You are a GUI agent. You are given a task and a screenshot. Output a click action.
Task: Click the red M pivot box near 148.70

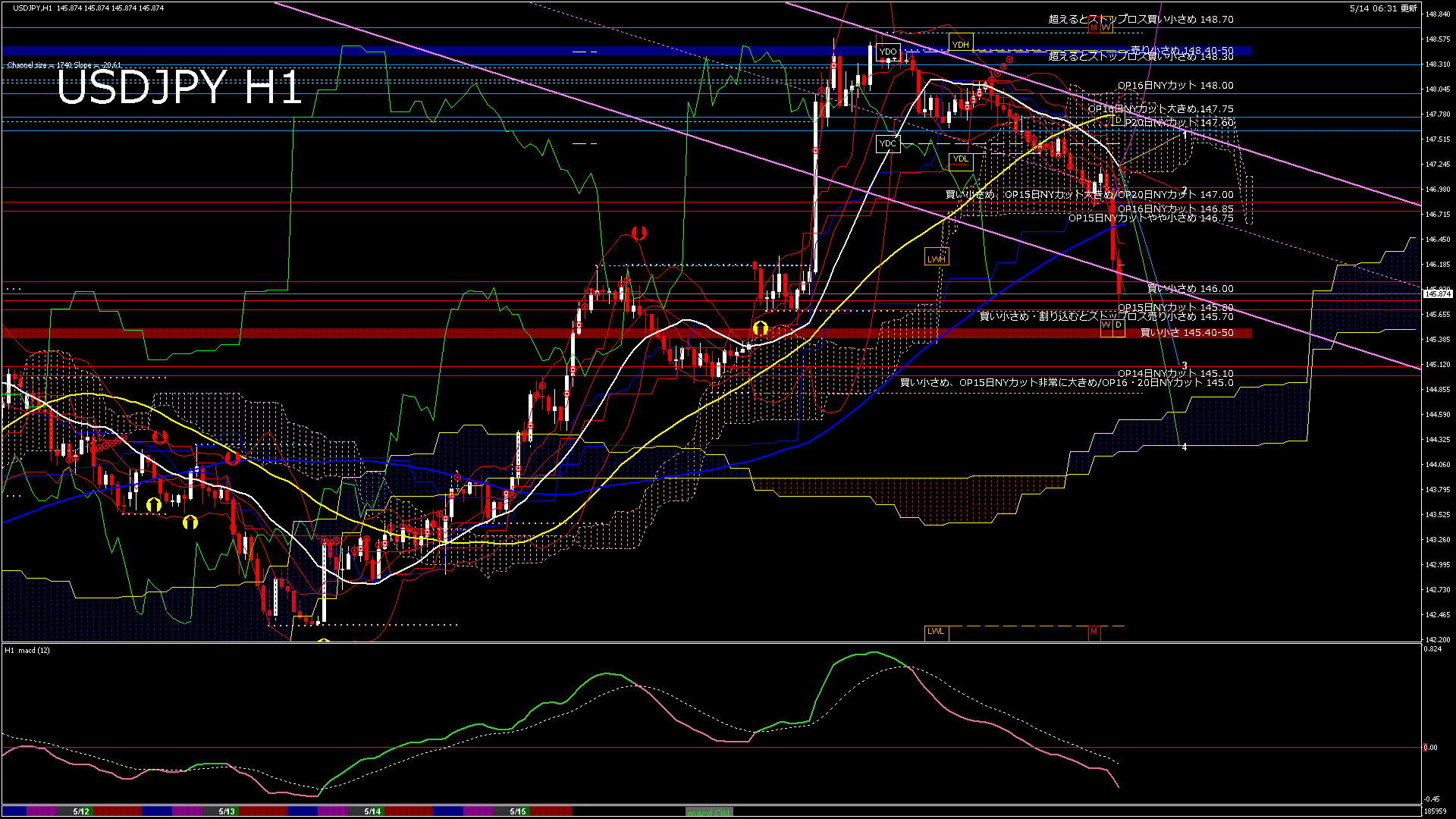(1094, 27)
